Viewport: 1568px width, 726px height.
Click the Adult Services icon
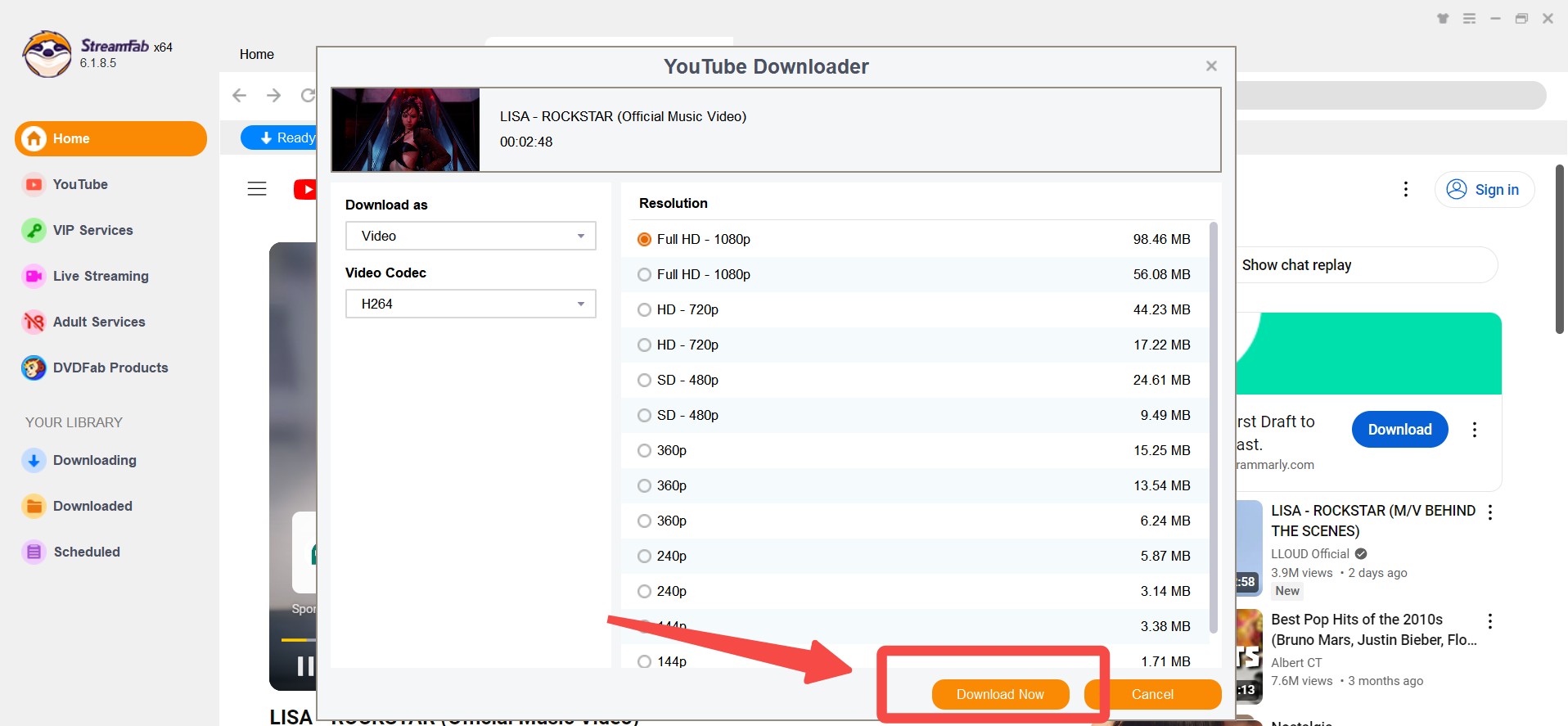34,322
